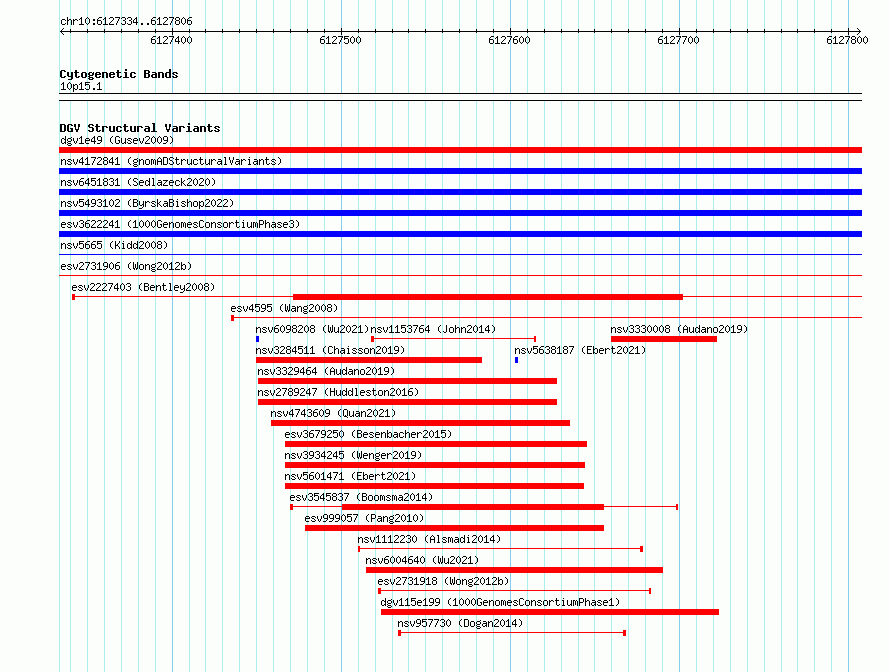The height and width of the screenshot is (672, 890).
Task: Open nsv4743609 (Quan2021) label
Action: tap(333, 413)
